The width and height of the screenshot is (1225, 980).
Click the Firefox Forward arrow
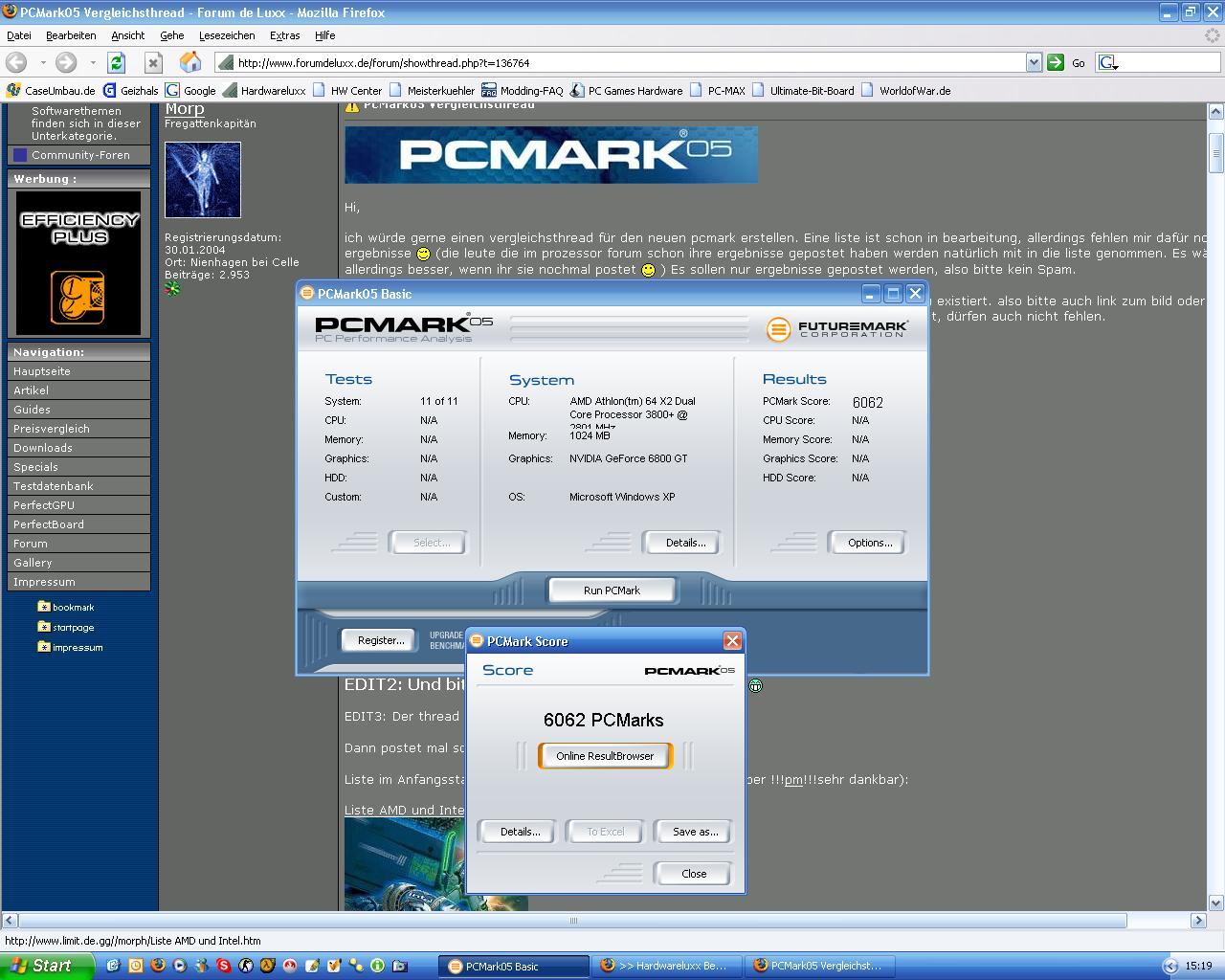[x=66, y=62]
